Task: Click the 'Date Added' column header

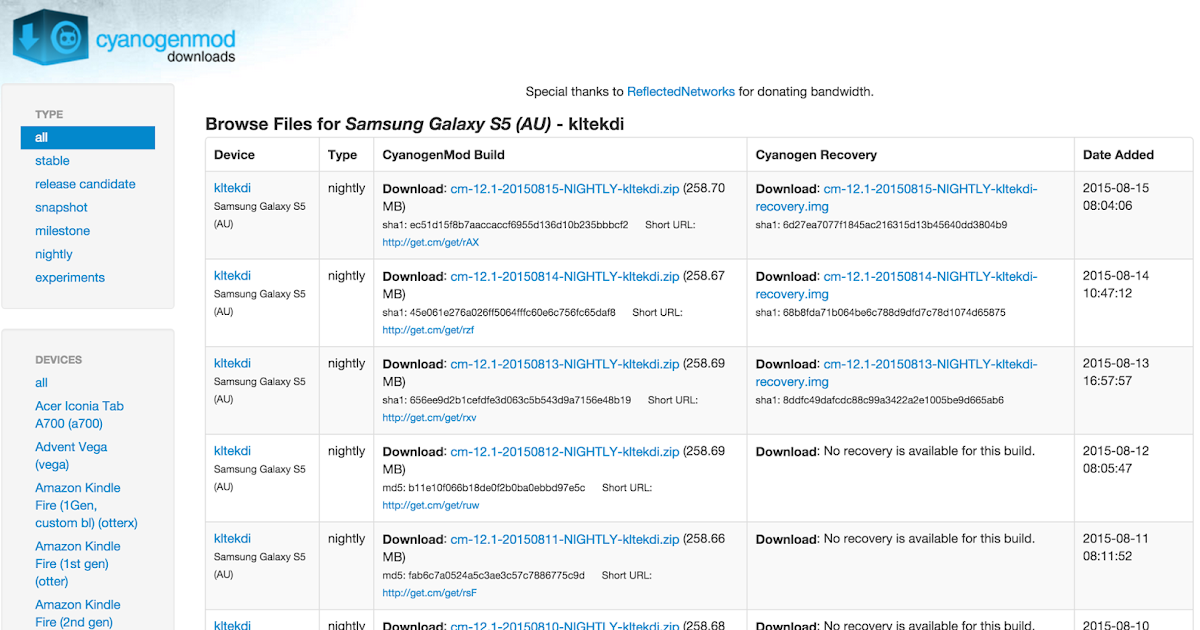Action: 1118,155
